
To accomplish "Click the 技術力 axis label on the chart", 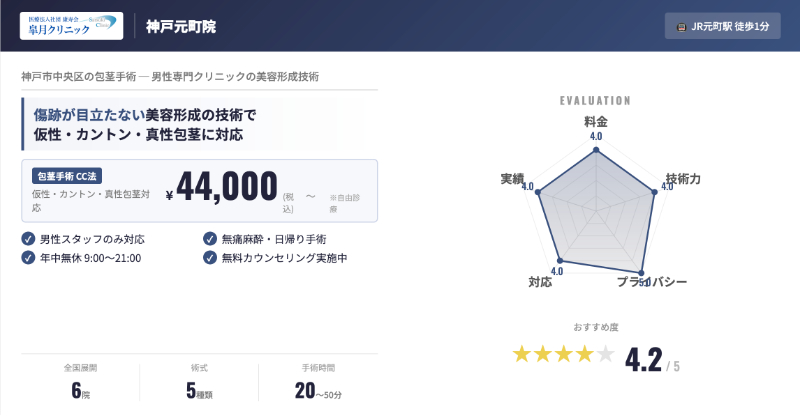I will click(x=682, y=178).
